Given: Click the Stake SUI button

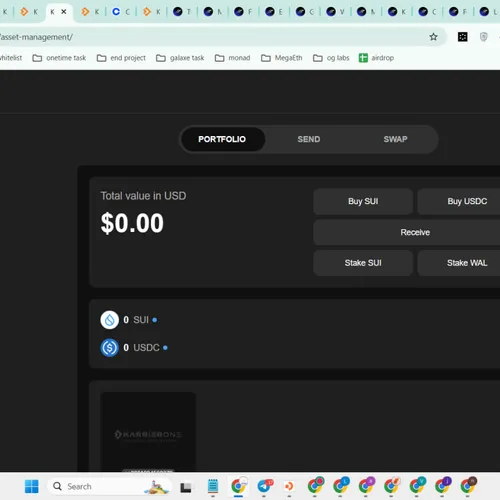Looking at the screenshot, I should point(363,263).
